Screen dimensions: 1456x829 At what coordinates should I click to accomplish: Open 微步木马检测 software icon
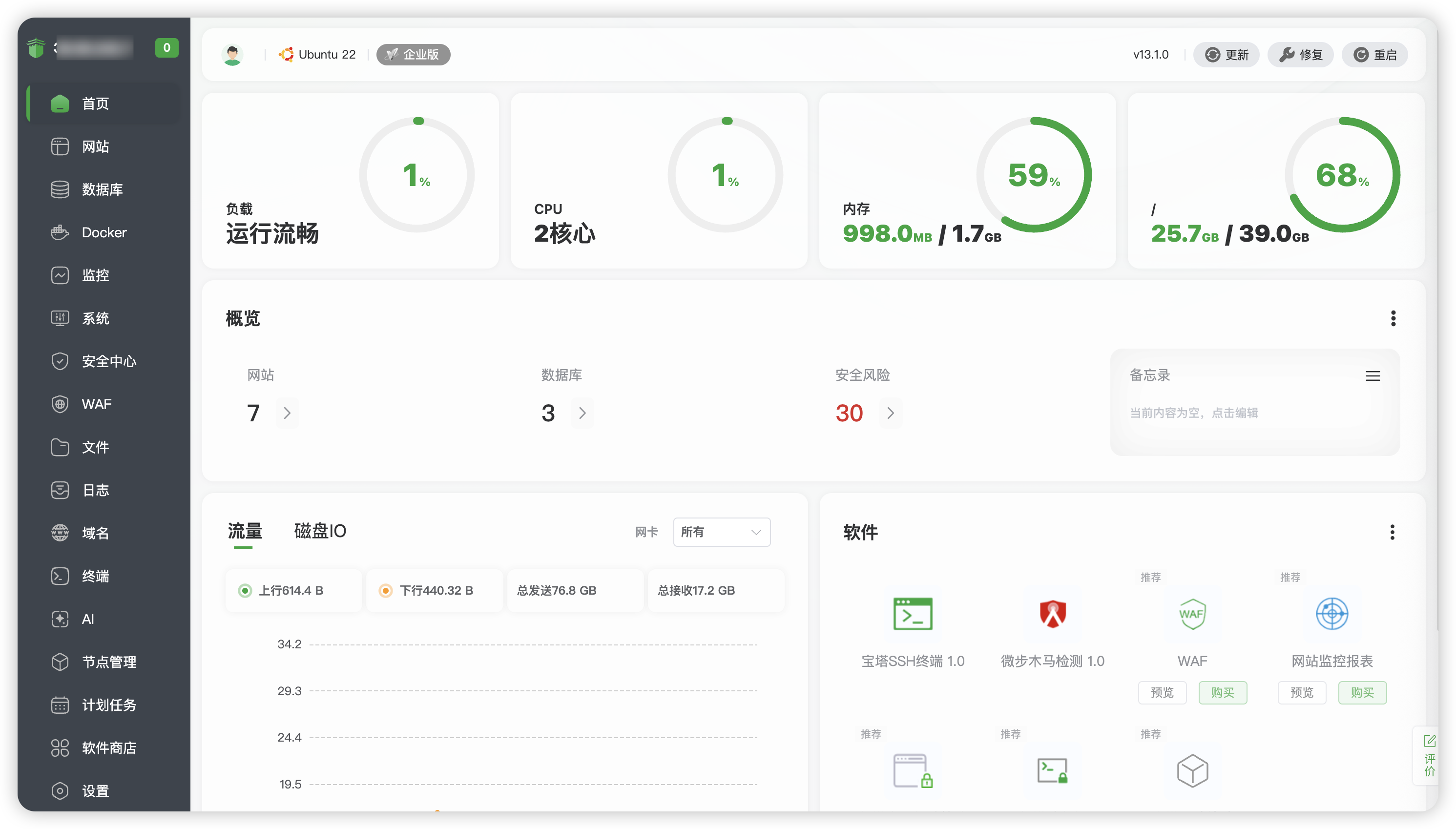click(1052, 614)
